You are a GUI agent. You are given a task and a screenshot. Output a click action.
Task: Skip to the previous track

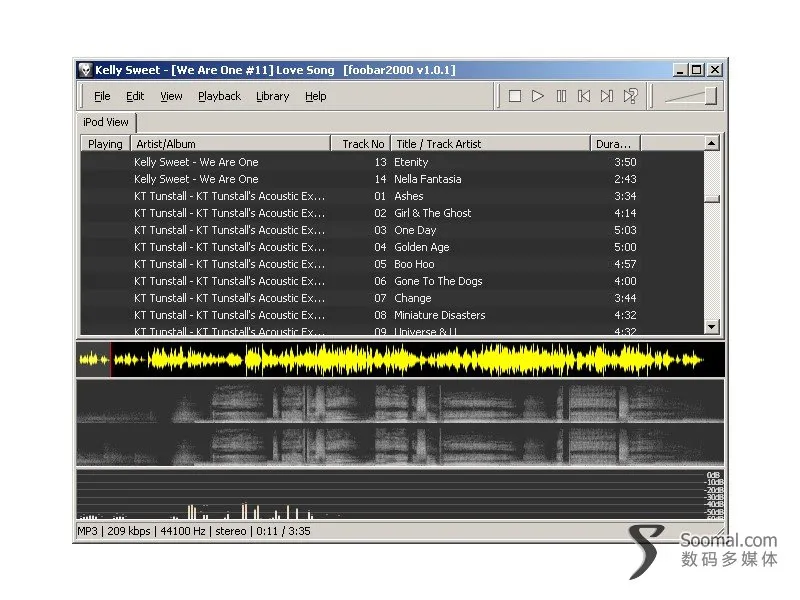[x=584, y=96]
